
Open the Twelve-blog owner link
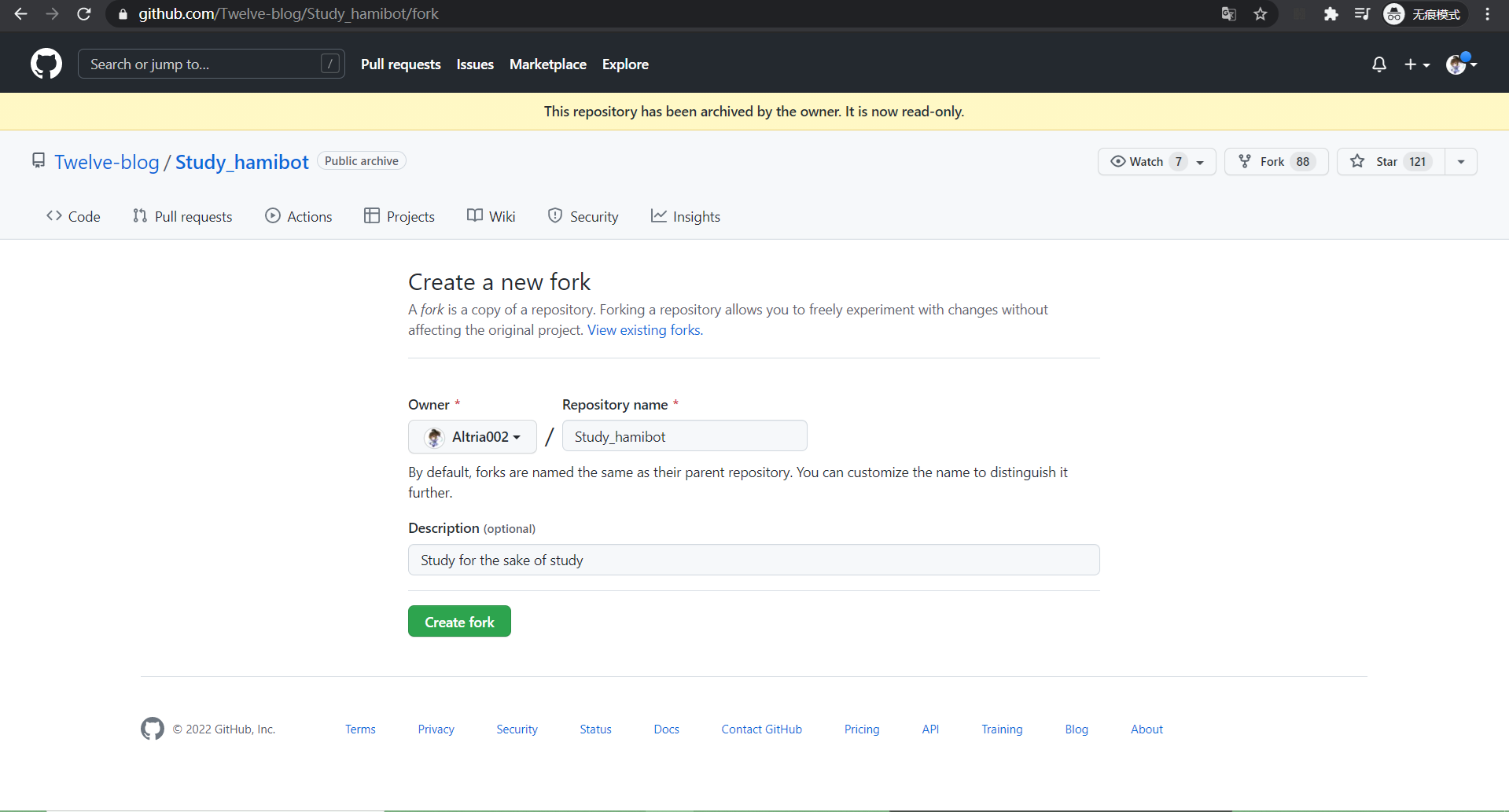pos(107,162)
